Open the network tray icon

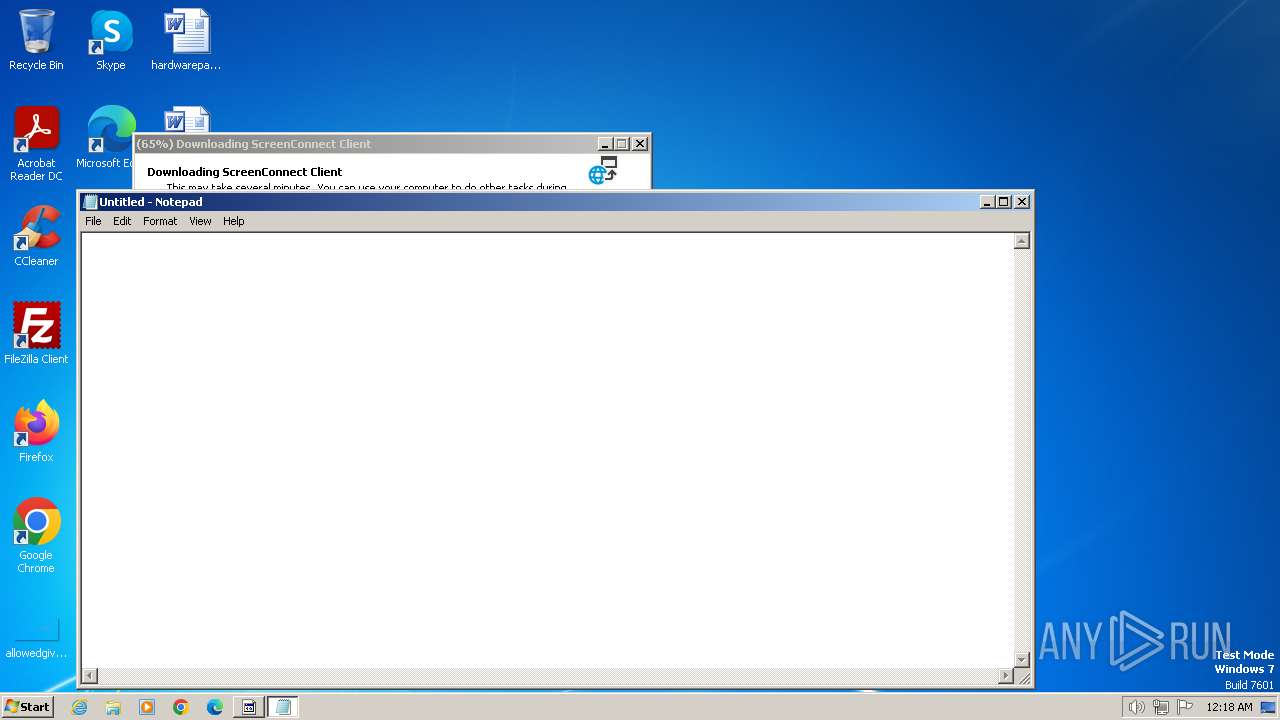tap(1161, 707)
